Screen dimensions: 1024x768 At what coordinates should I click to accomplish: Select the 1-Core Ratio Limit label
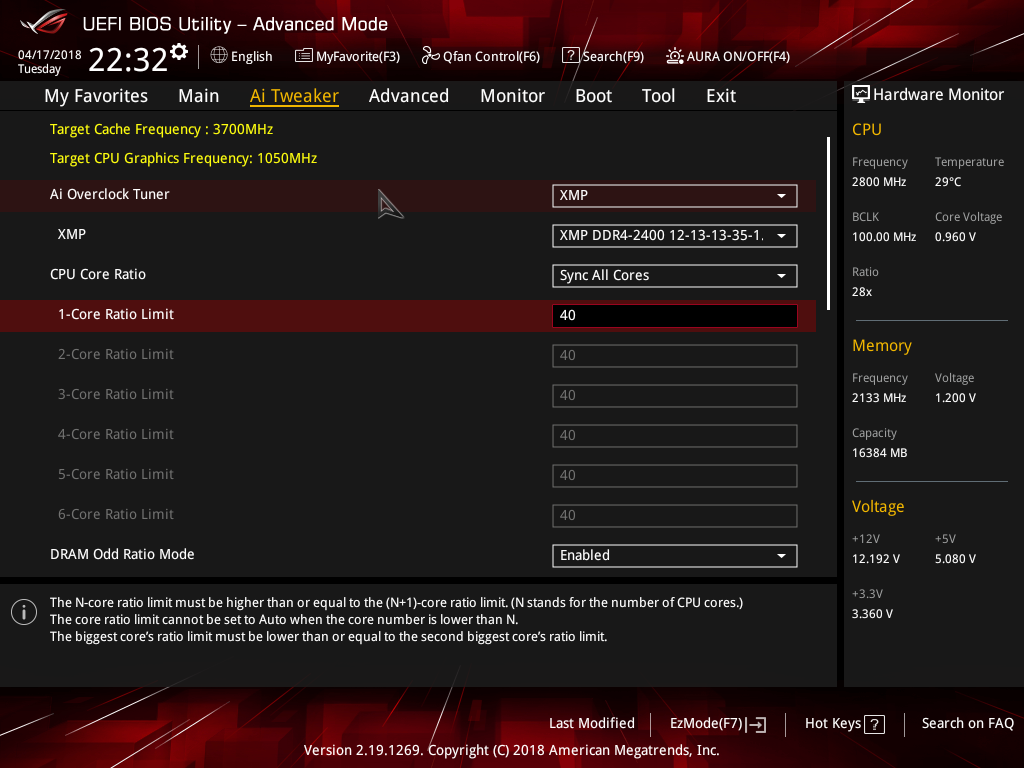pos(116,314)
